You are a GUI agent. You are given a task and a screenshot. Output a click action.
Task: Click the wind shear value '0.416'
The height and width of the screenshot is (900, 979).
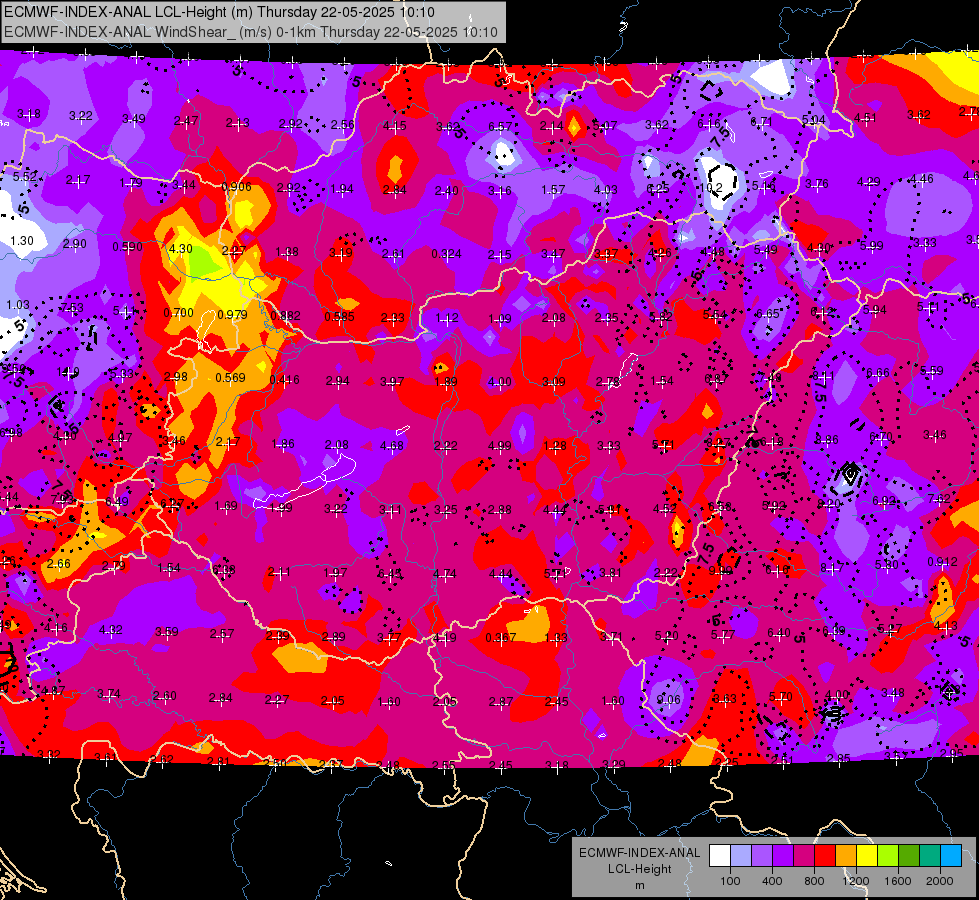(x=284, y=379)
